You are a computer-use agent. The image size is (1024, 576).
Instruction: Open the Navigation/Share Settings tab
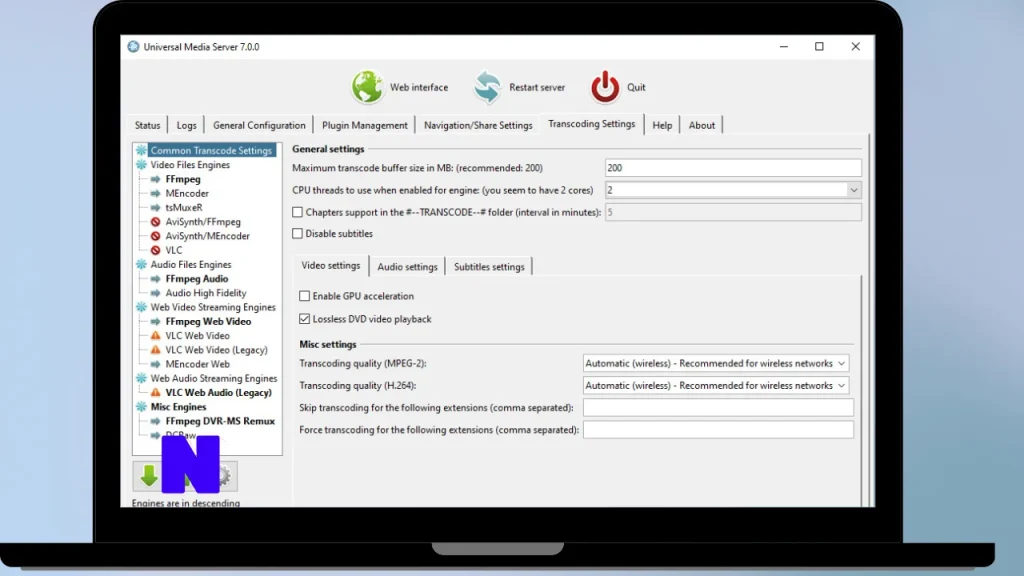click(x=478, y=125)
